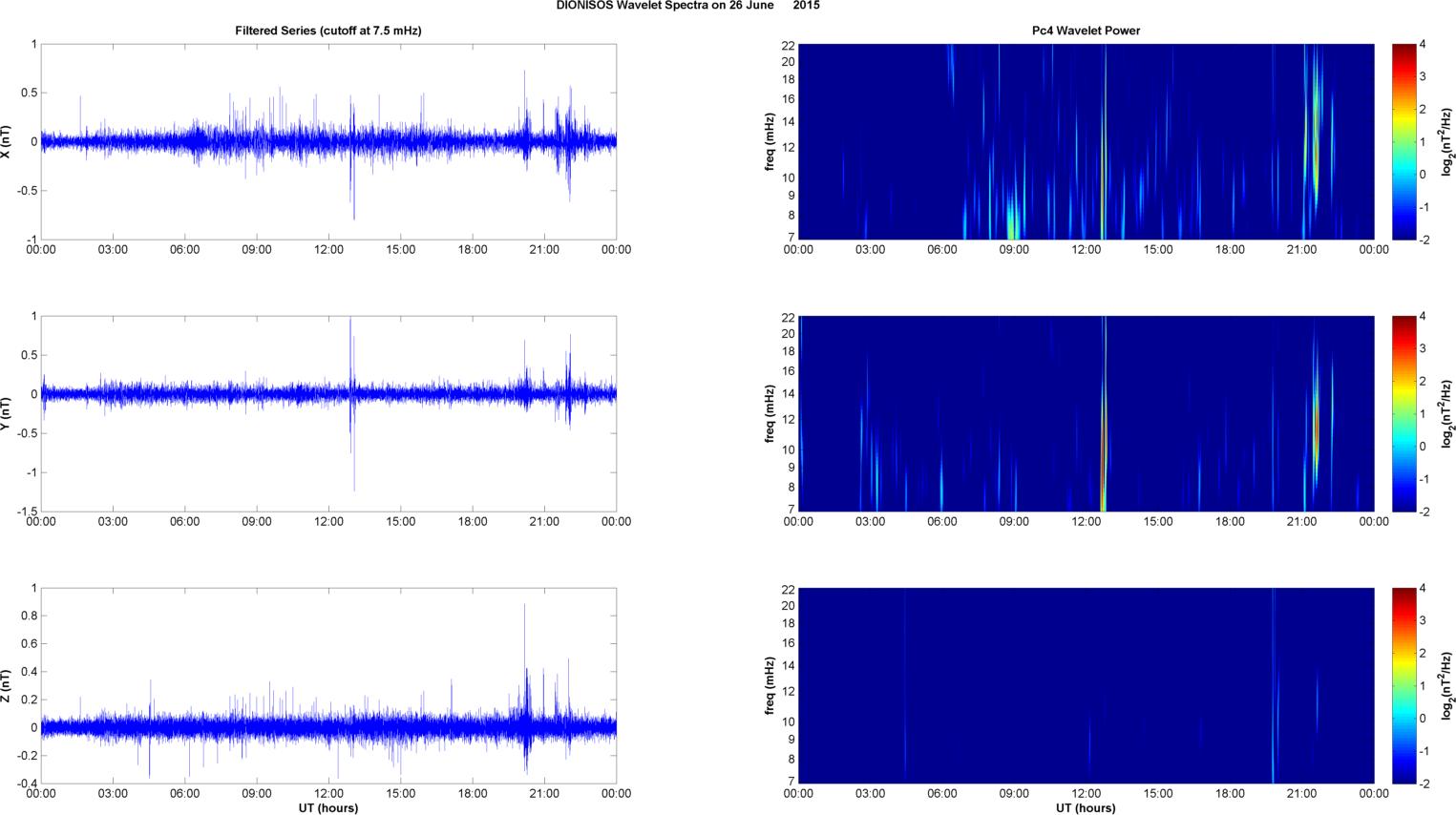
Task: Click the '15:00' tick under the bottom spectrogram
Action: (x=1158, y=794)
